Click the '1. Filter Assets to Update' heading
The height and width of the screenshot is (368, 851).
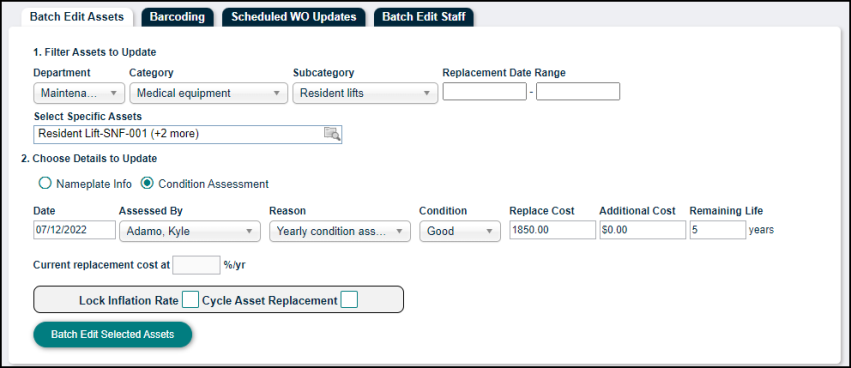[95, 53]
